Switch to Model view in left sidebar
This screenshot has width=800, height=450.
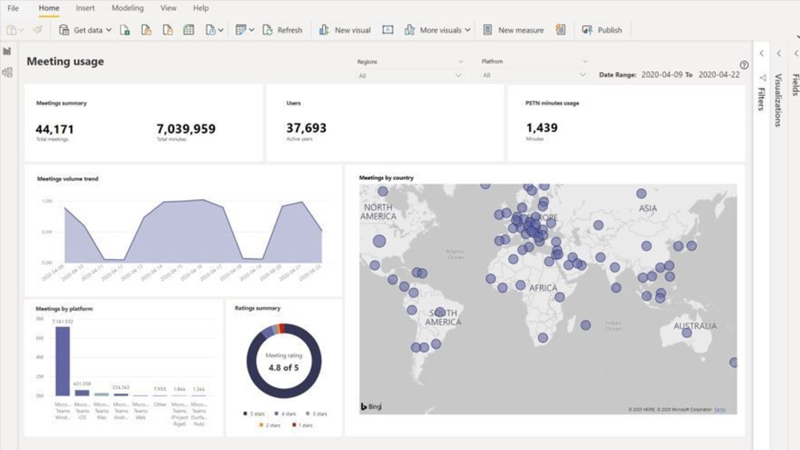pos(7,72)
